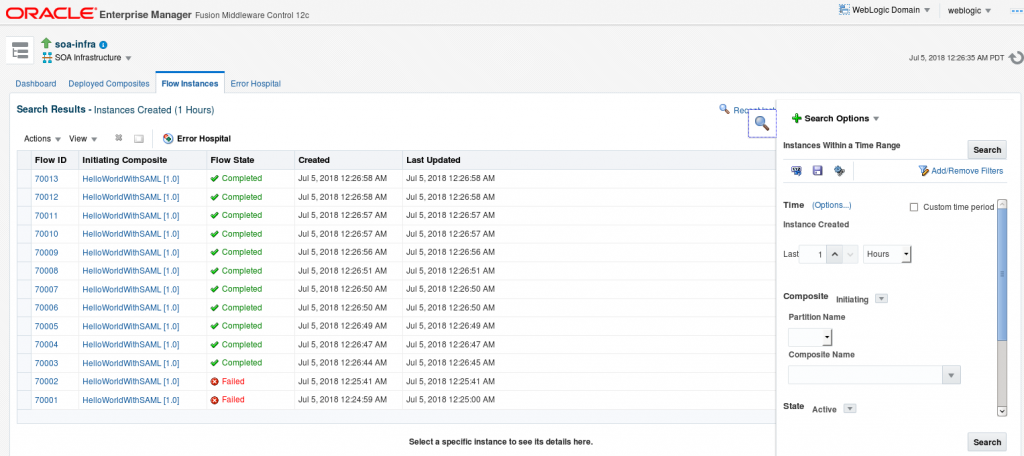Screen dimensions: 1024x456
Task: Click the soa-infra target title
Action: click(x=75, y=44)
